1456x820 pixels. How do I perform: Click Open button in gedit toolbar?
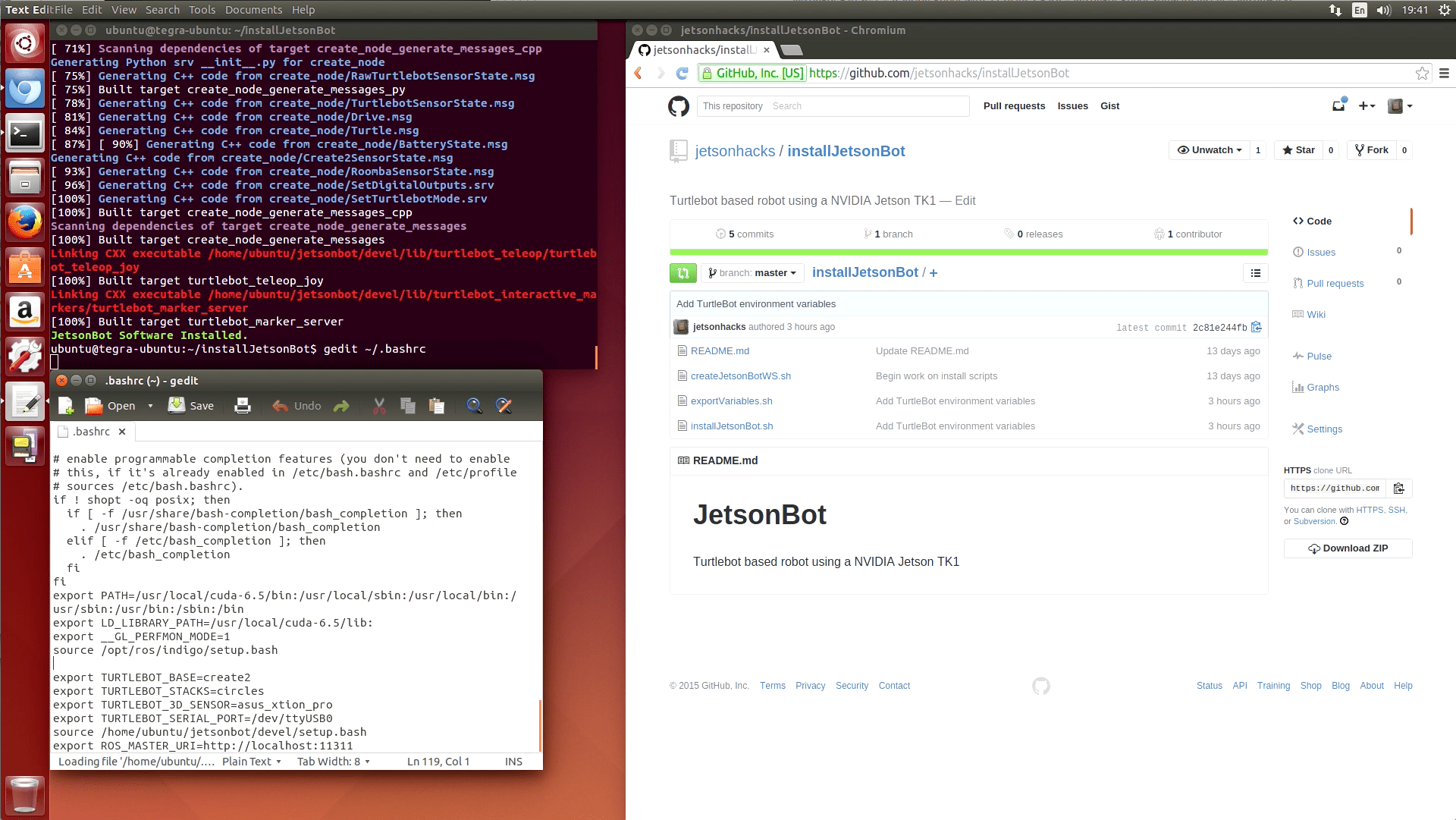111,406
